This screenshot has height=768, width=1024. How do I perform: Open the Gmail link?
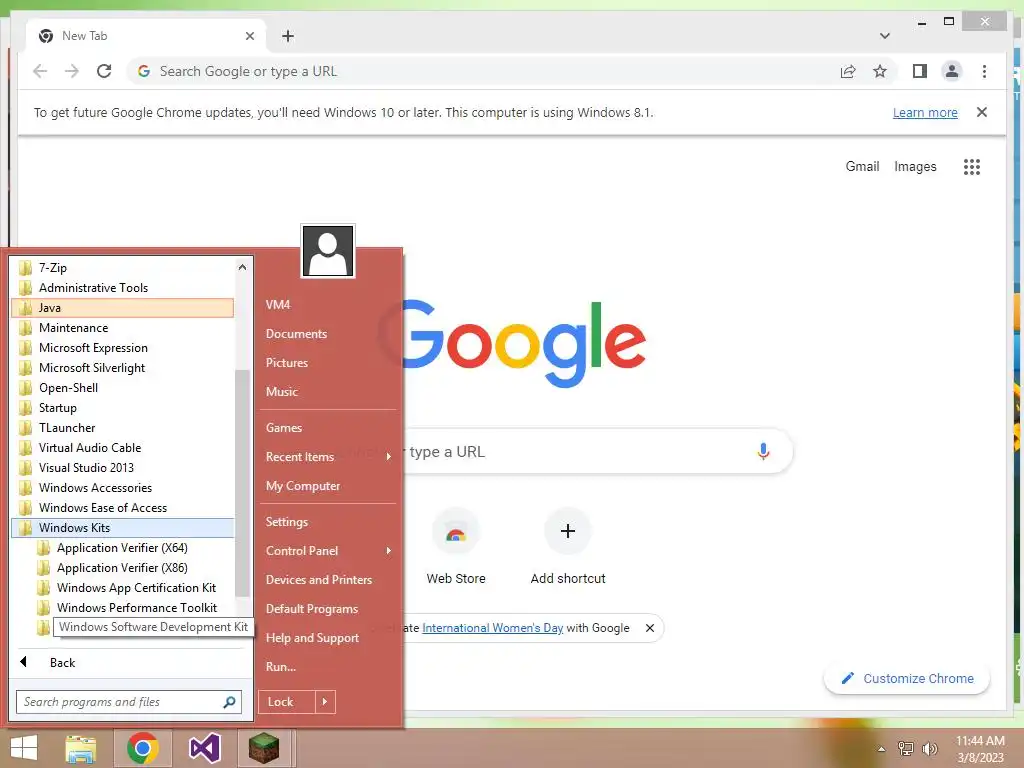862,167
